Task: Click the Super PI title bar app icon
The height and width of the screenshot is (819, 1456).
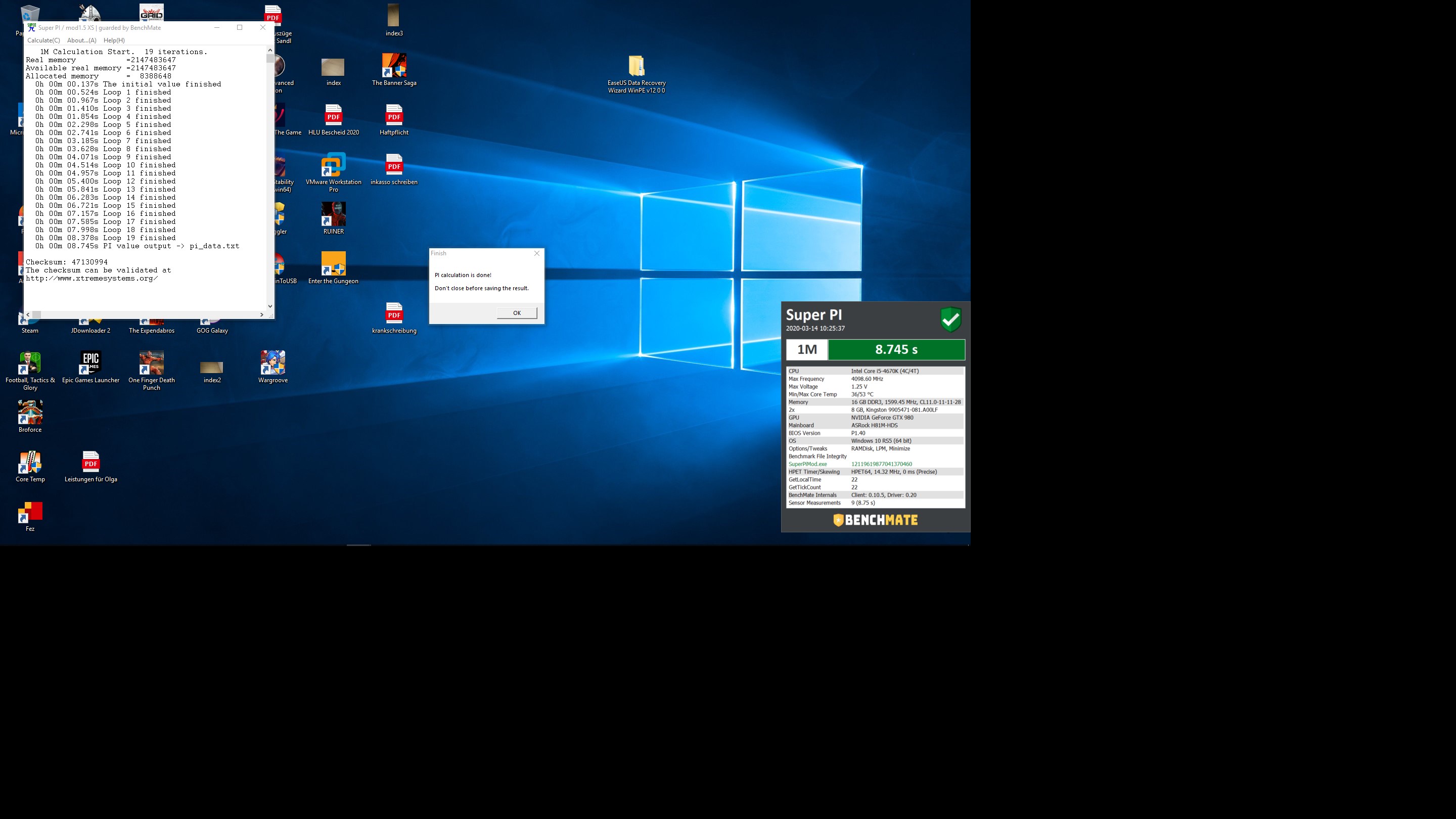Action: coord(32,27)
